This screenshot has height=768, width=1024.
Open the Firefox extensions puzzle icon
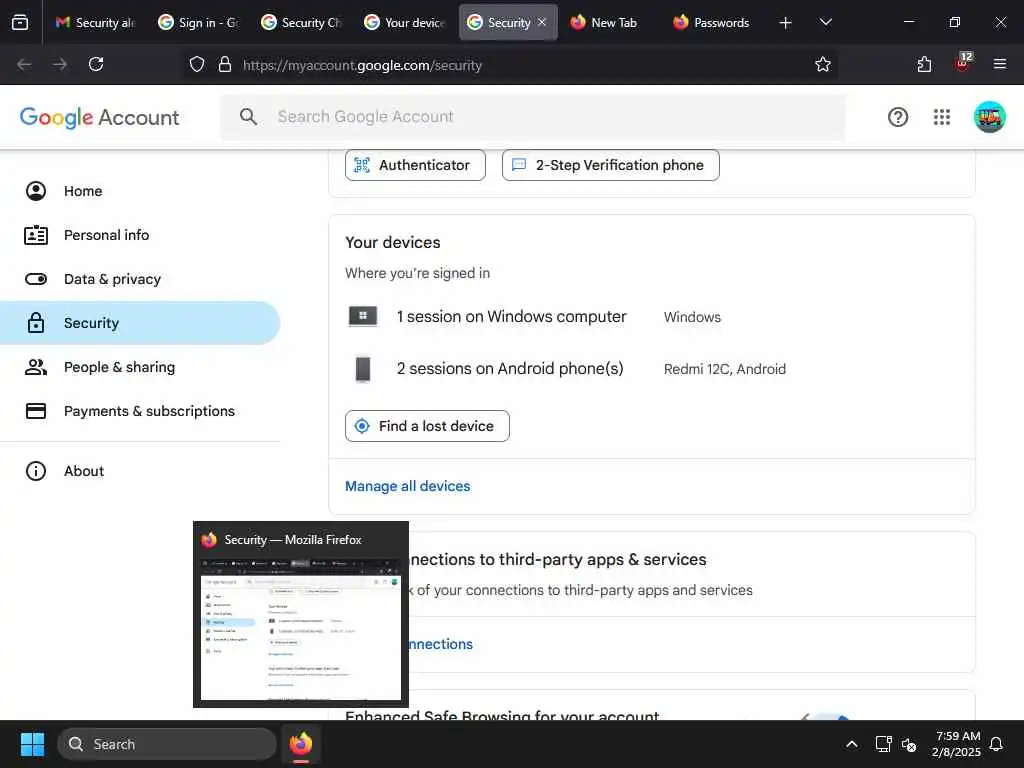[x=924, y=65]
